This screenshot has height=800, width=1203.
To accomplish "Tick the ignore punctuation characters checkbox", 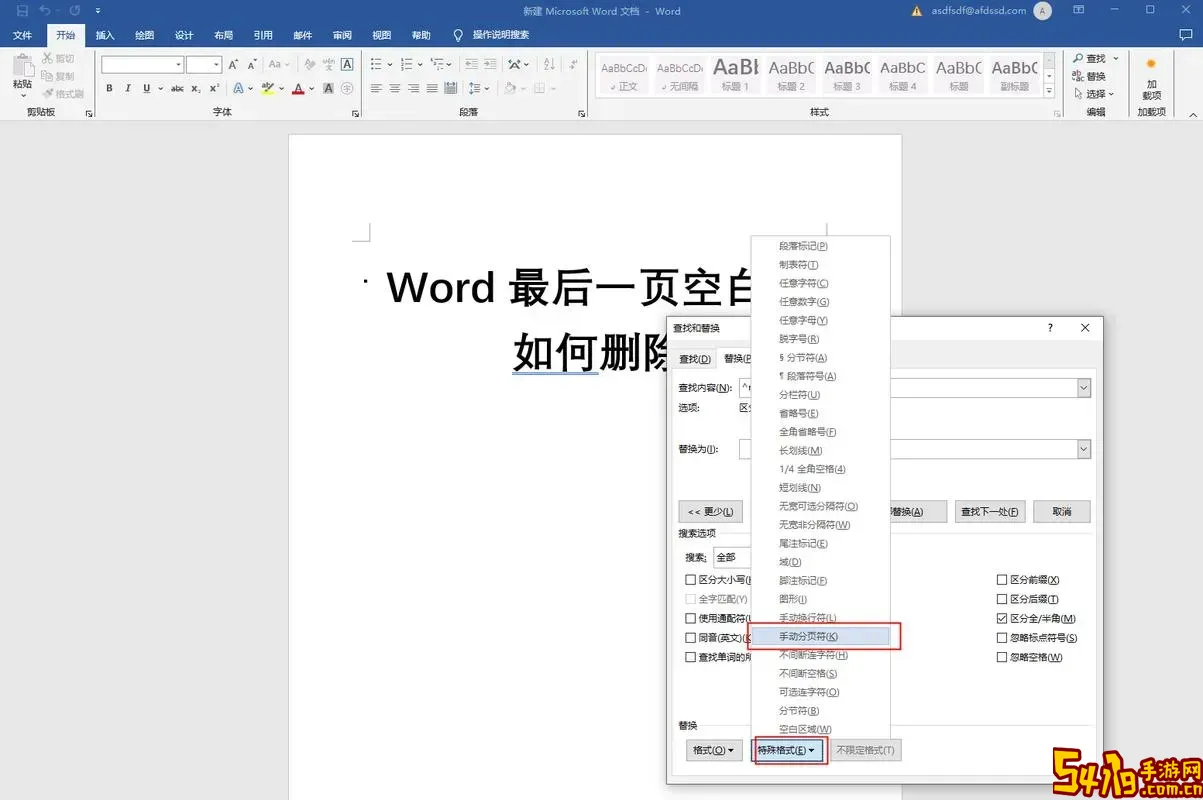I will pos(1002,638).
